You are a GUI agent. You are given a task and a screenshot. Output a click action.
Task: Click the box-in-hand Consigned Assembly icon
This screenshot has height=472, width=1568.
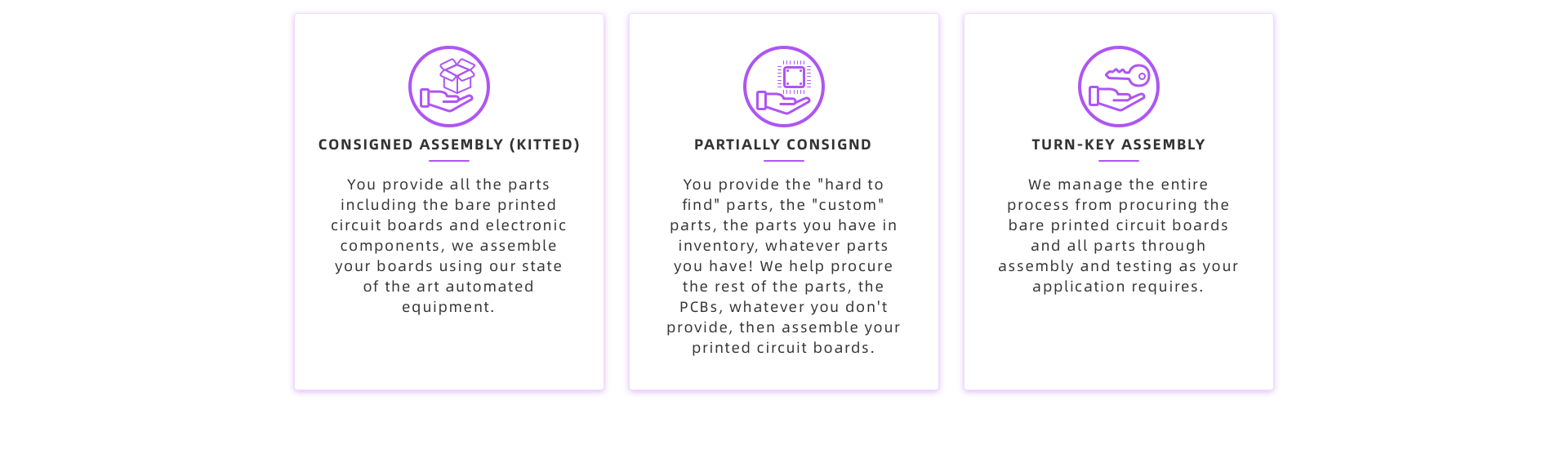coord(449,87)
